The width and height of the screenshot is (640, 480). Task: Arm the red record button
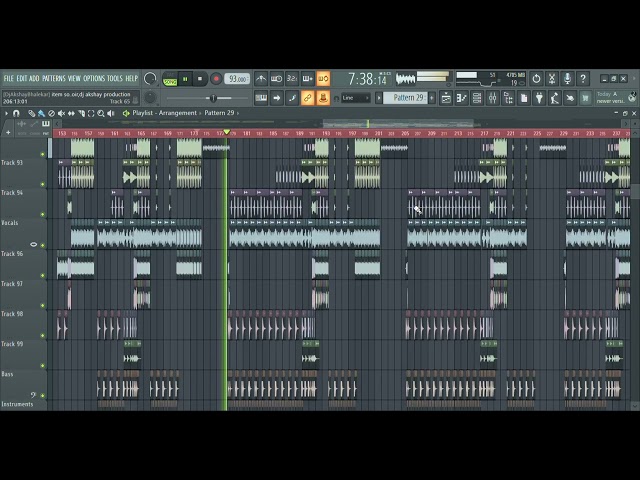click(216, 79)
